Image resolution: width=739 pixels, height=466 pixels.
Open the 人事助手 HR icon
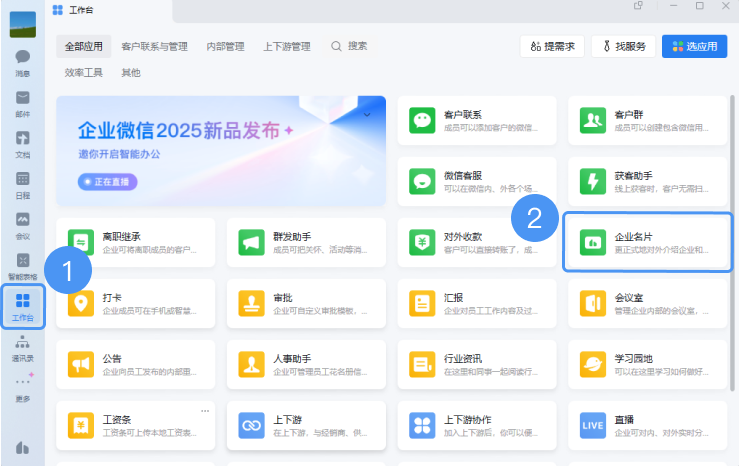click(x=251, y=364)
